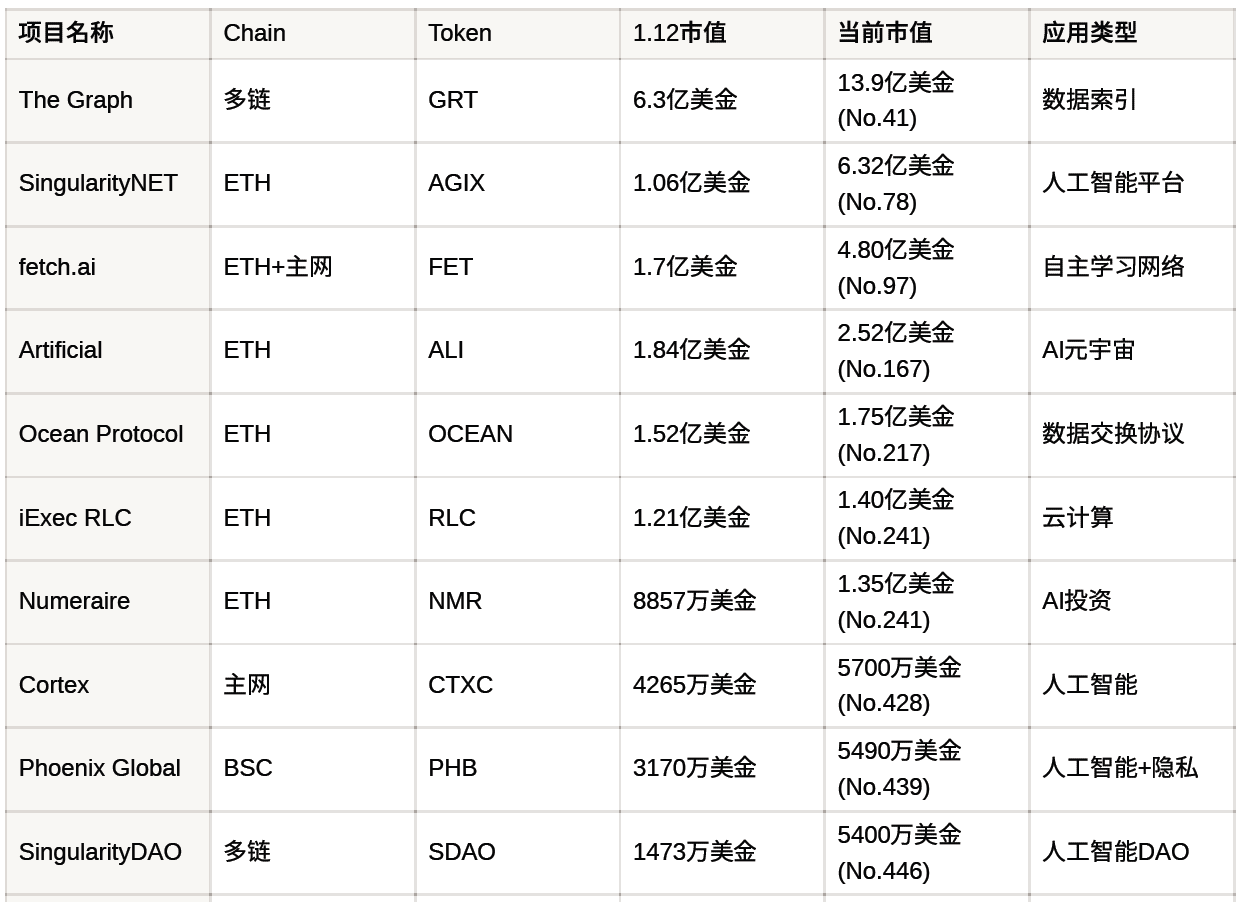Click the 1.12市值 column header

pyautogui.click(x=679, y=33)
